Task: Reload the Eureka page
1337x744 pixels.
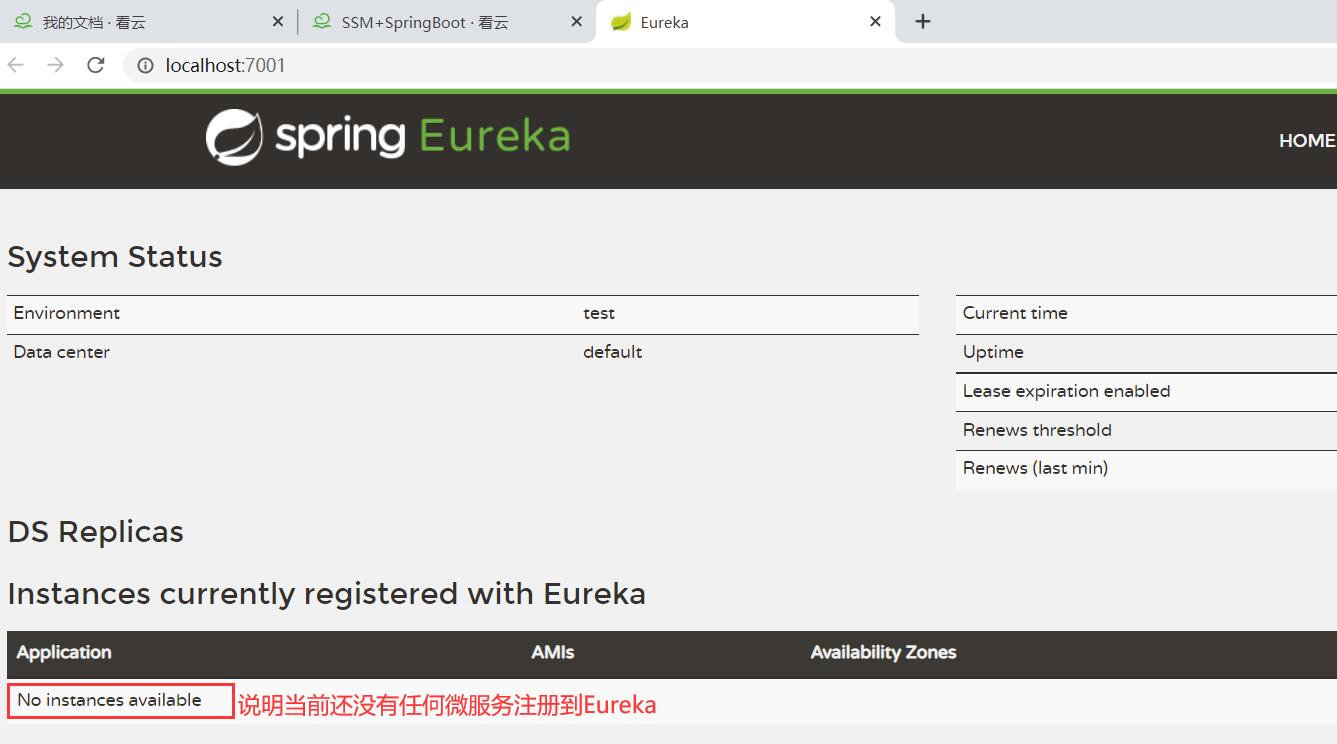Action: [95, 65]
